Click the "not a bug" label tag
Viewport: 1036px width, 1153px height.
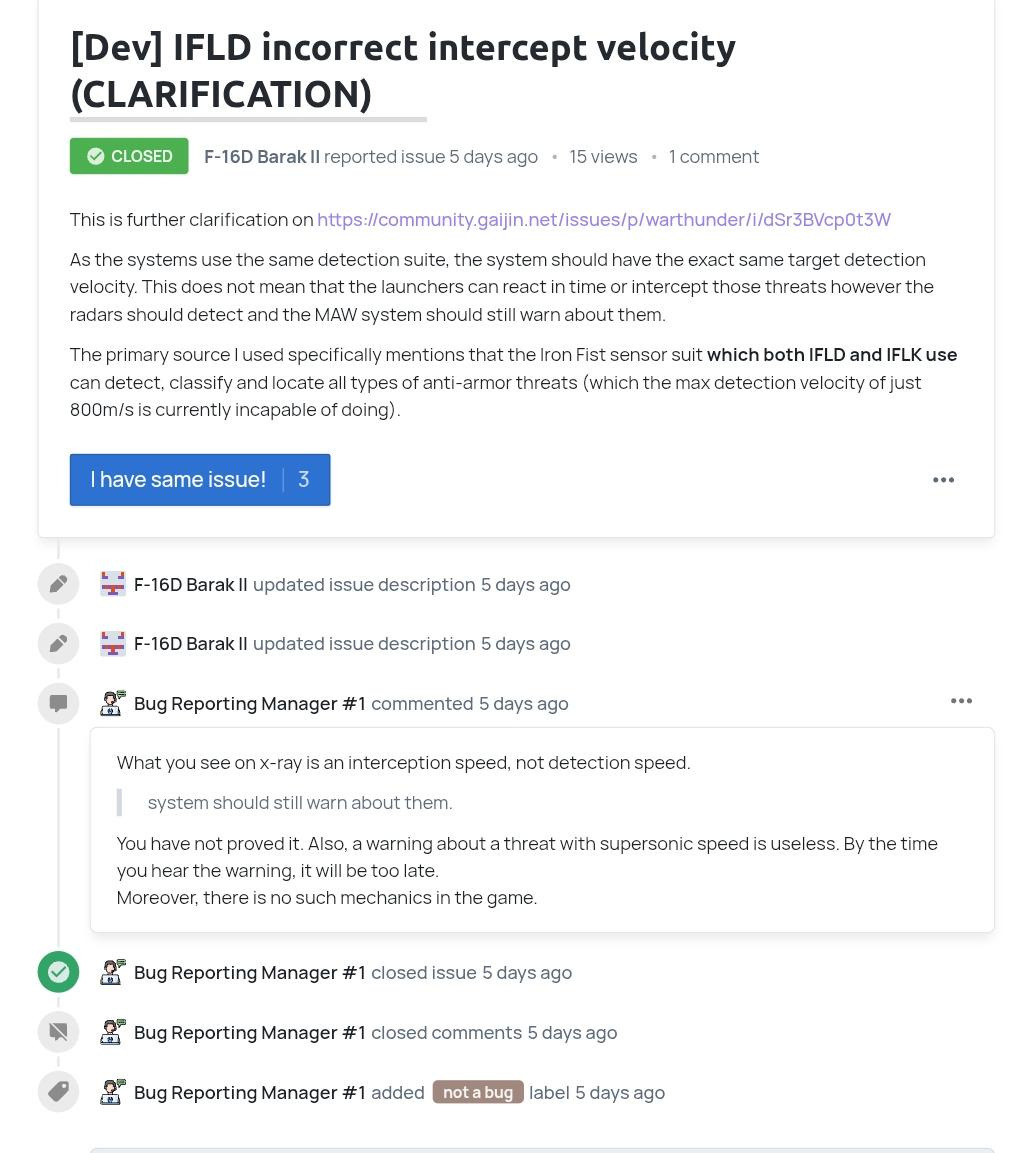click(x=477, y=1092)
